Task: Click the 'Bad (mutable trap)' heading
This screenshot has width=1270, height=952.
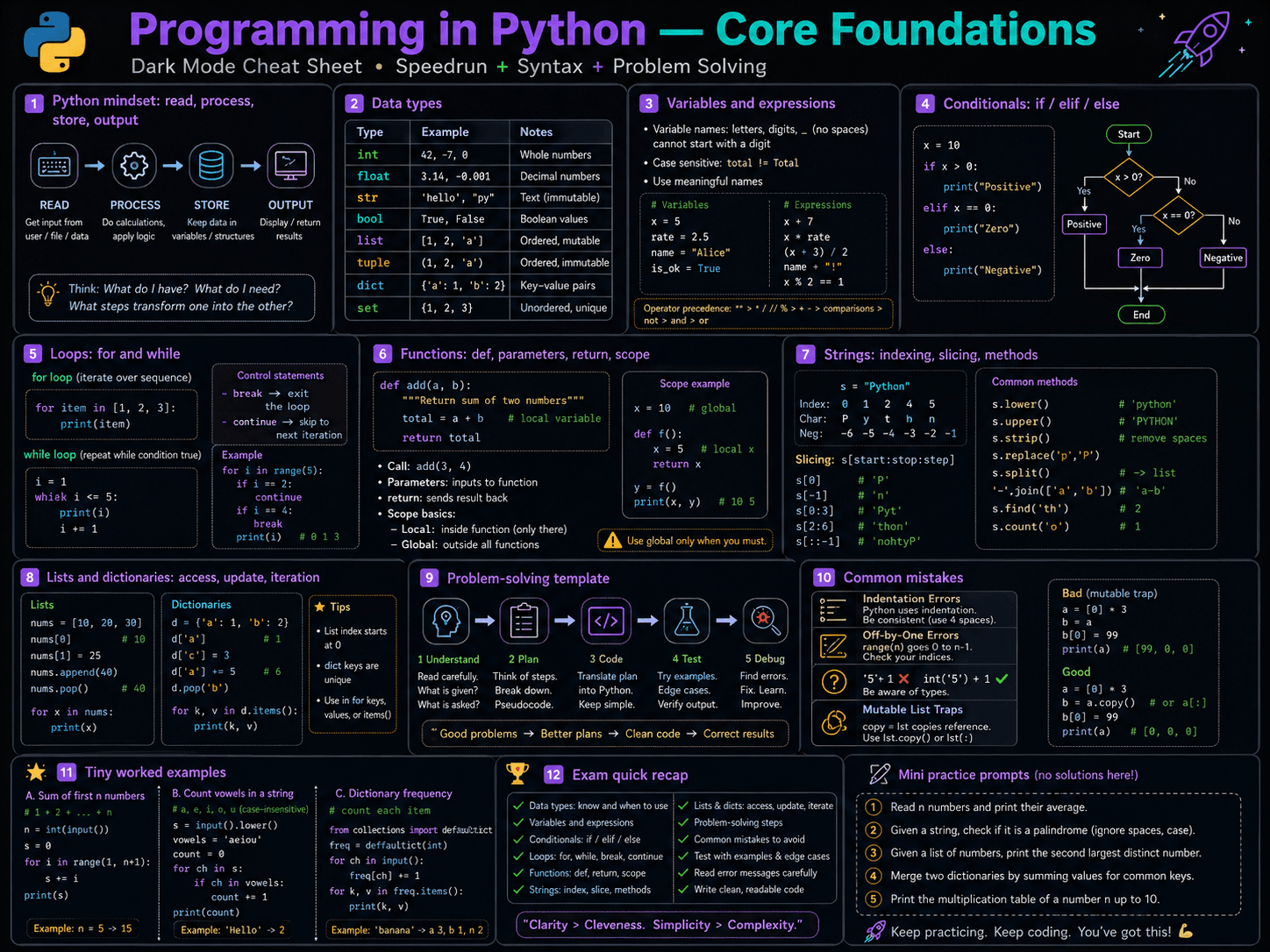Action: [1109, 593]
